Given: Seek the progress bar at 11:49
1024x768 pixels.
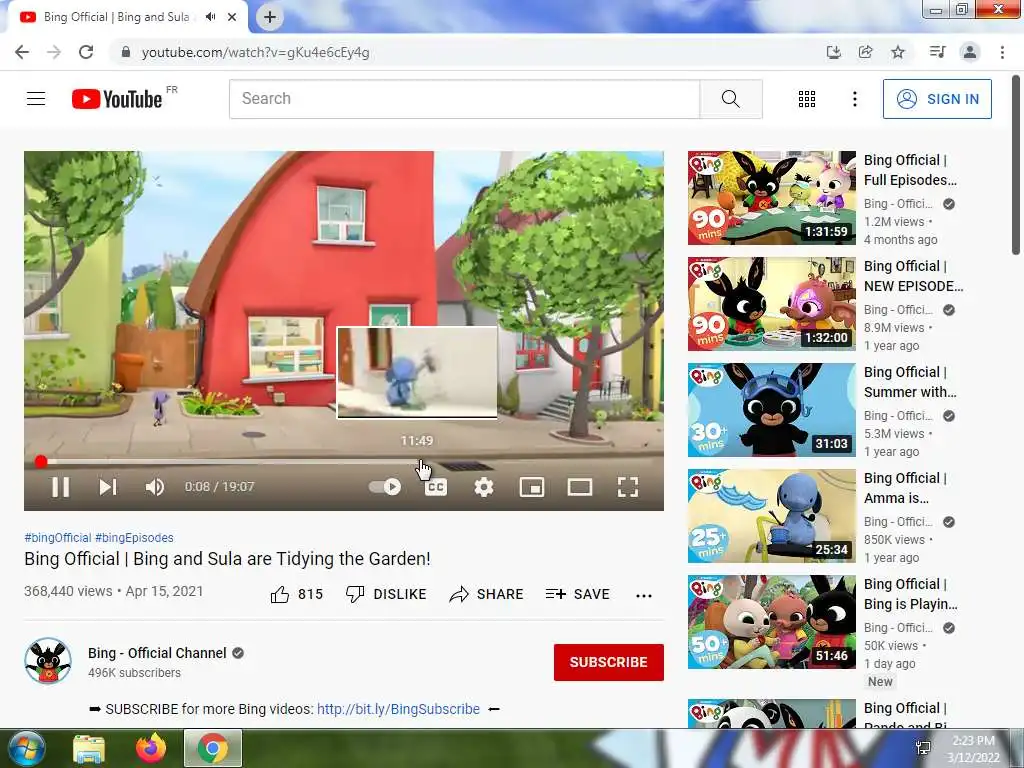Looking at the screenshot, I should pyautogui.click(x=418, y=462).
